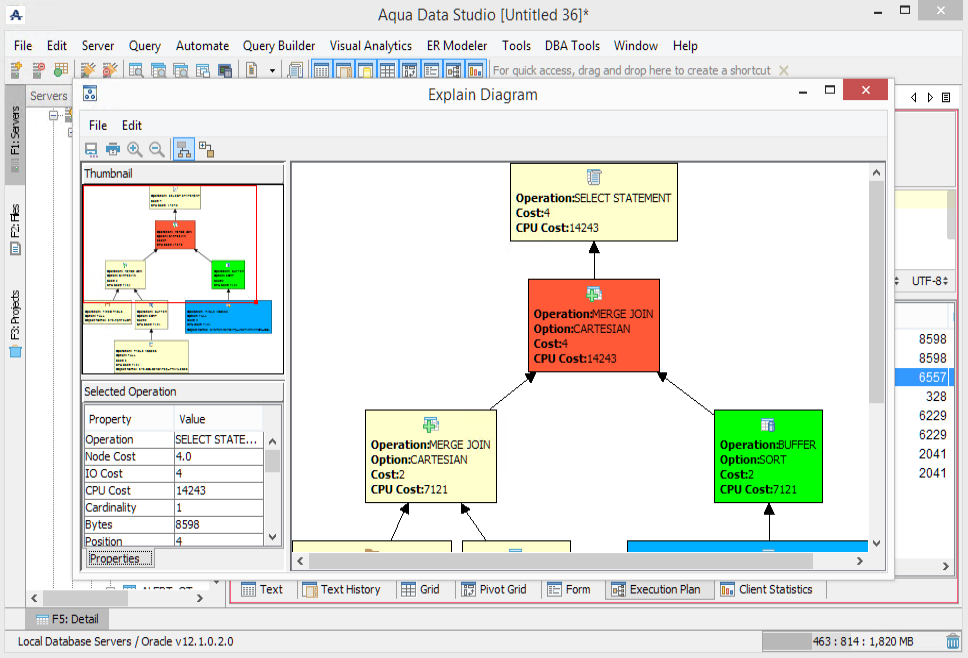Click properties table scroll down arrow
This screenshot has width=968, height=658.
(x=272, y=537)
